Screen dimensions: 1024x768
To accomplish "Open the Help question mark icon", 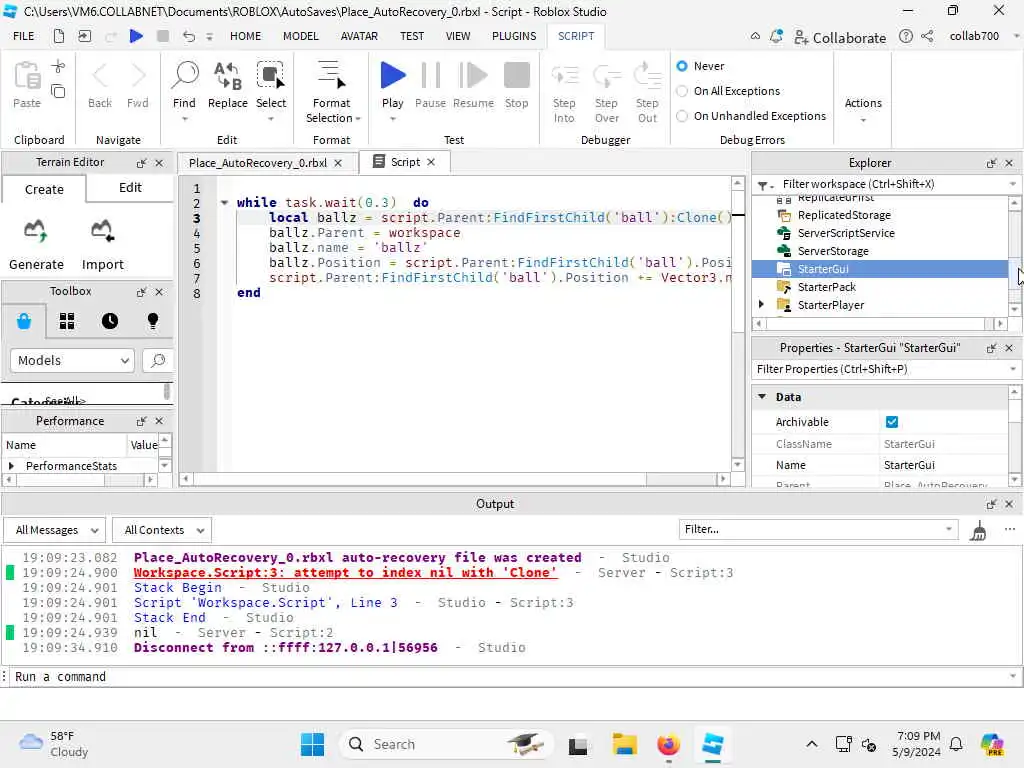I will (x=906, y=37).
